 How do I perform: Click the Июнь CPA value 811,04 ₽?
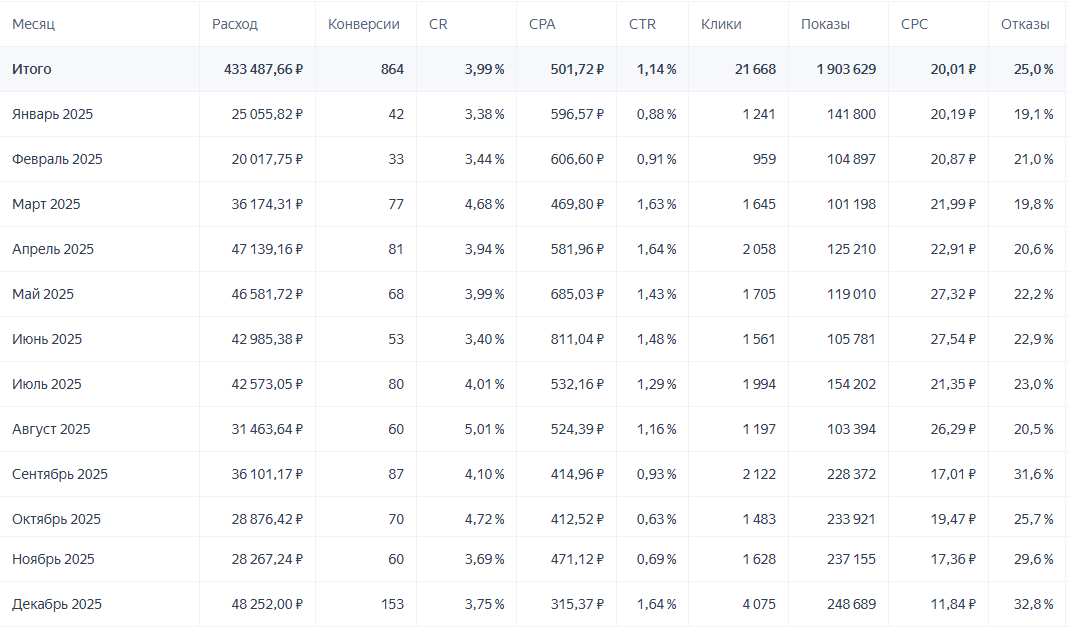576,339
